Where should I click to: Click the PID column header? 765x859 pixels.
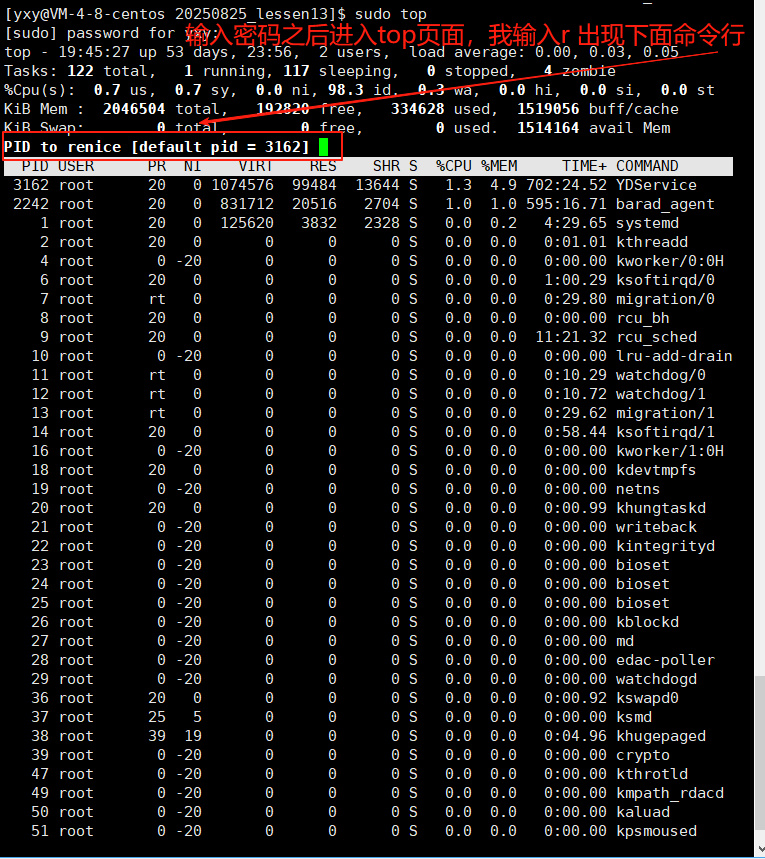click(x=35, y=166)
